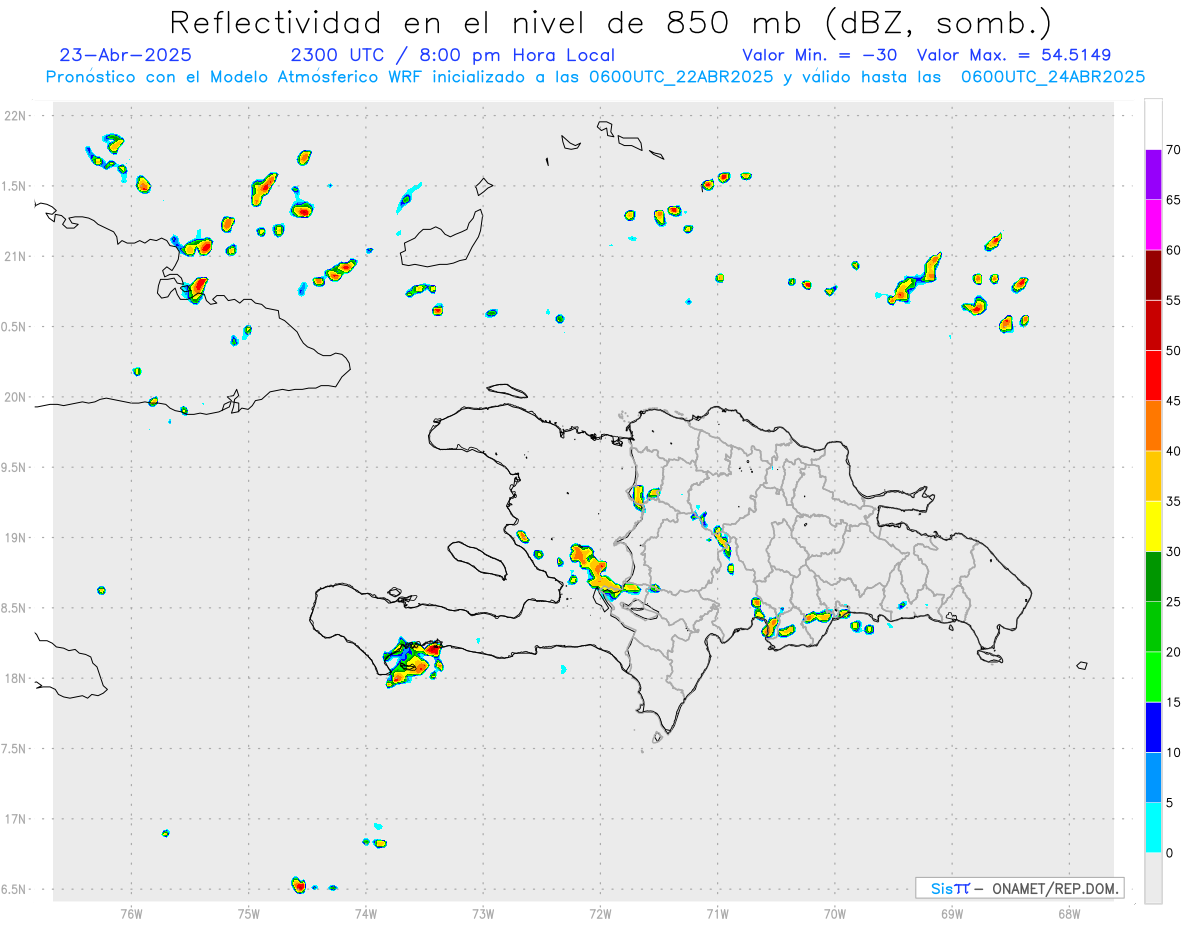Click the 'Pronóstico con el Modelo Atmosférico WRF' line

pyautogui.click(x=595, y=77)
